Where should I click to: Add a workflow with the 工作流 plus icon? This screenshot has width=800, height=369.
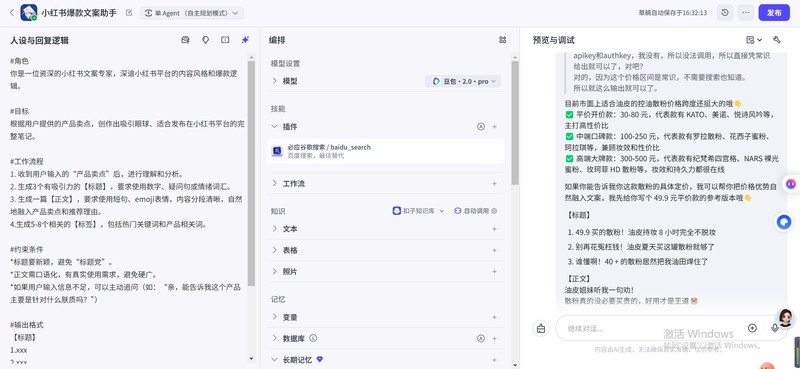point(494,184)
